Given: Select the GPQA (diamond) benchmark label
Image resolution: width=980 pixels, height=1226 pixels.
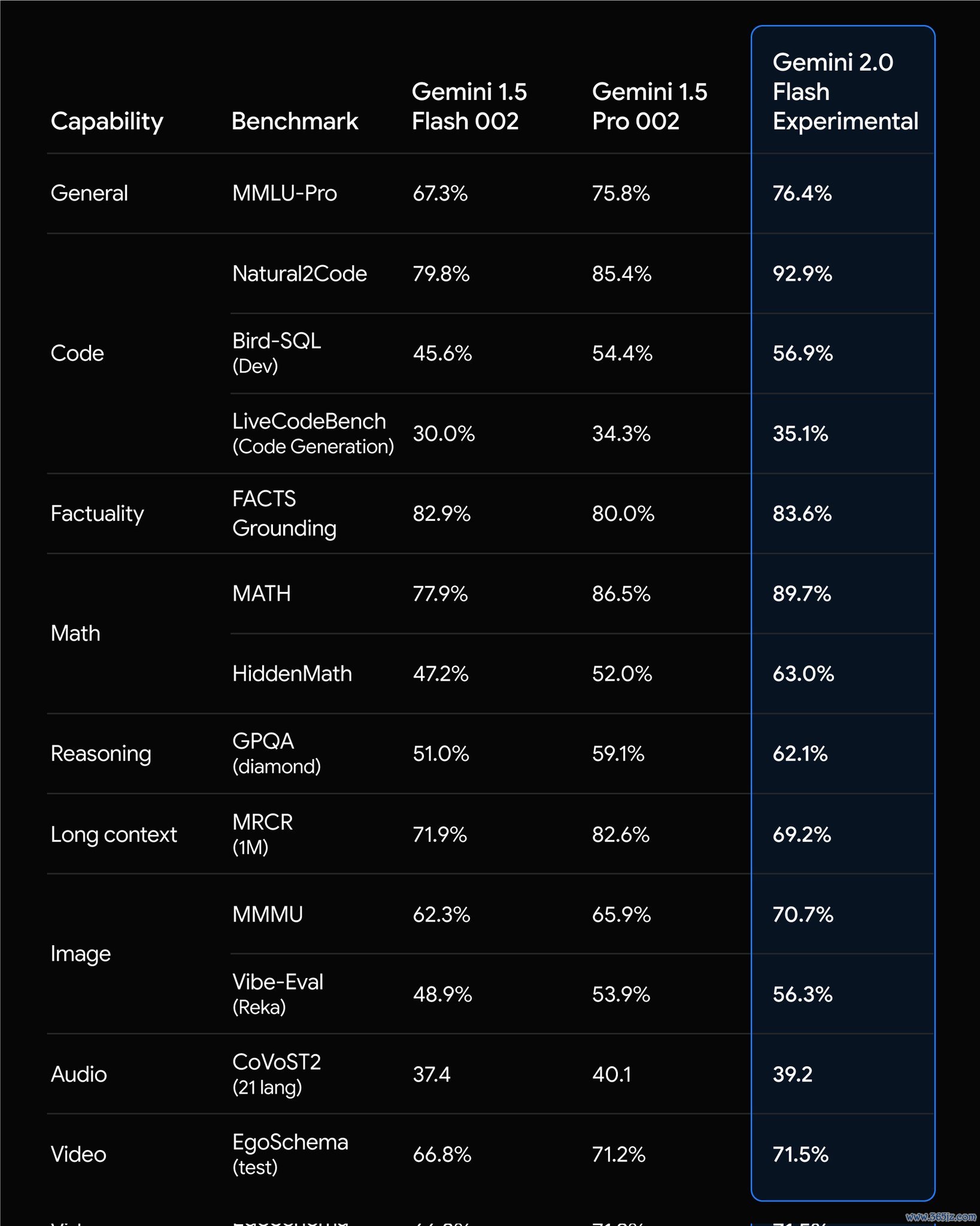Looking at the screenshot, I should coord(277,753).
